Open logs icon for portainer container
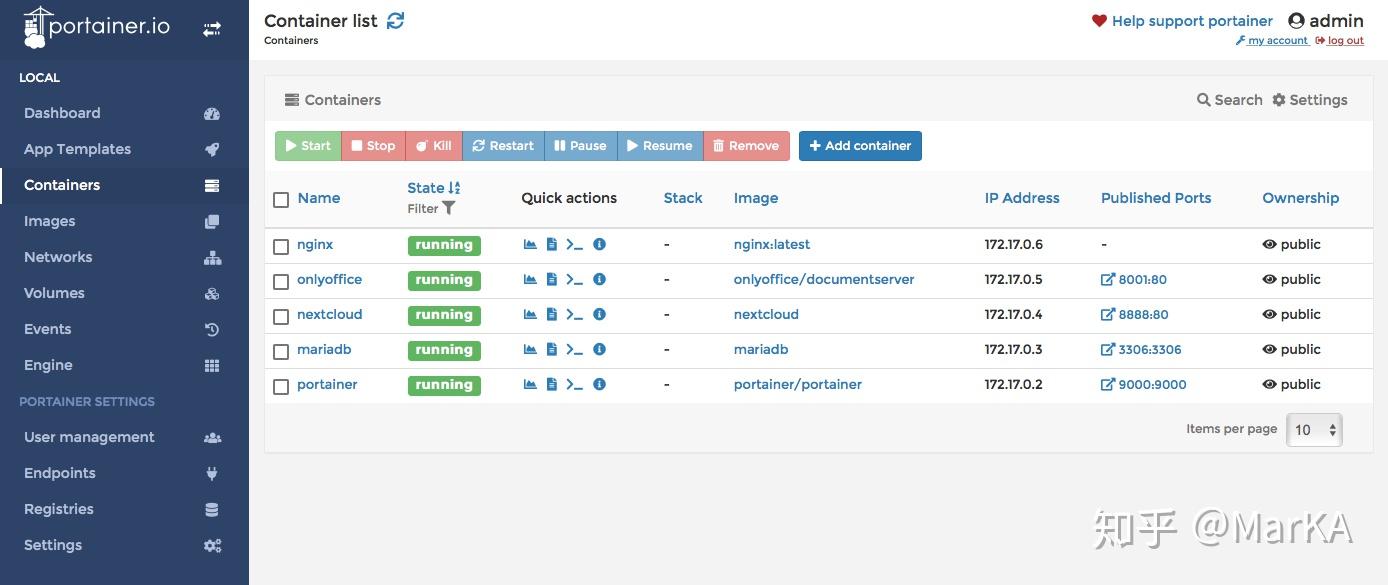This screenshot has height=585, width=1388. (x=552, y=384)
